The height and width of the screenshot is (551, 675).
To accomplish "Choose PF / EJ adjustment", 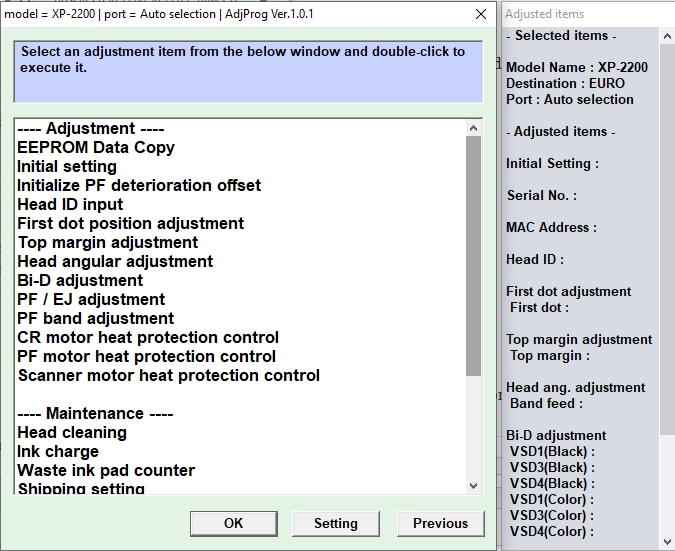I will [x=91, y=299].
